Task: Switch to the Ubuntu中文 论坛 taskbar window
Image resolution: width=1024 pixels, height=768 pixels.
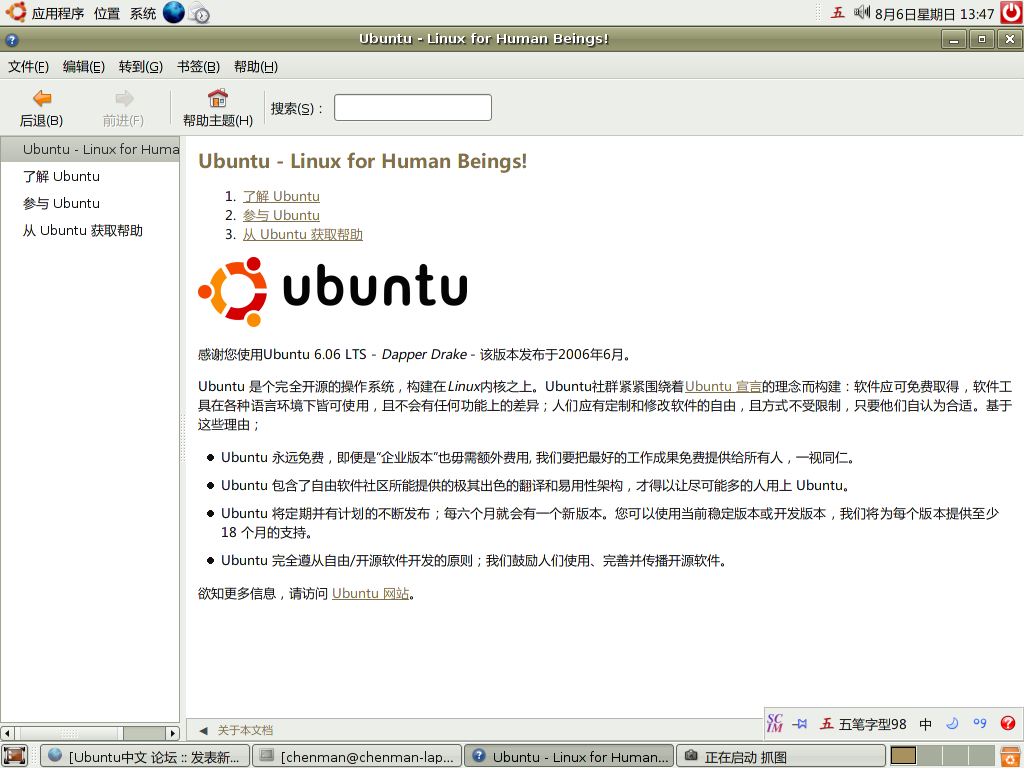Action: (x=144, y=756)
